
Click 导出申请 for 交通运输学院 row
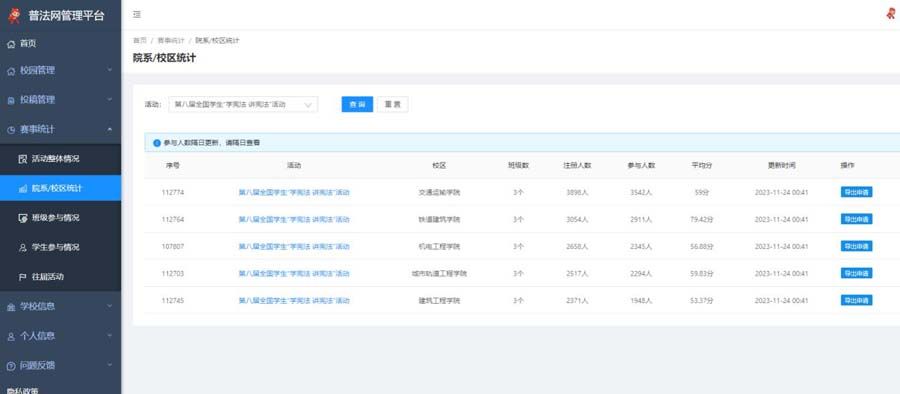coord(856,192)
